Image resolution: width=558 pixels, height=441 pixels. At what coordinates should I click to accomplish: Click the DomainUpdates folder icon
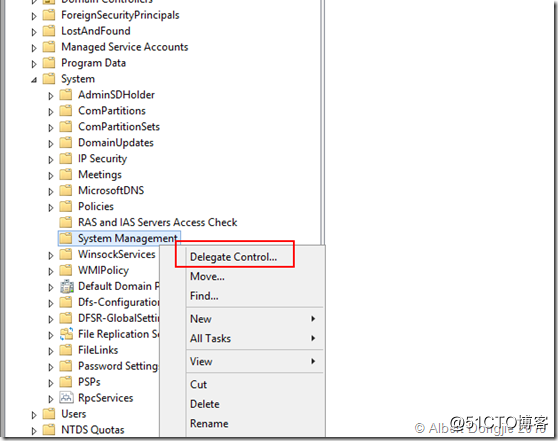[65, 143]
